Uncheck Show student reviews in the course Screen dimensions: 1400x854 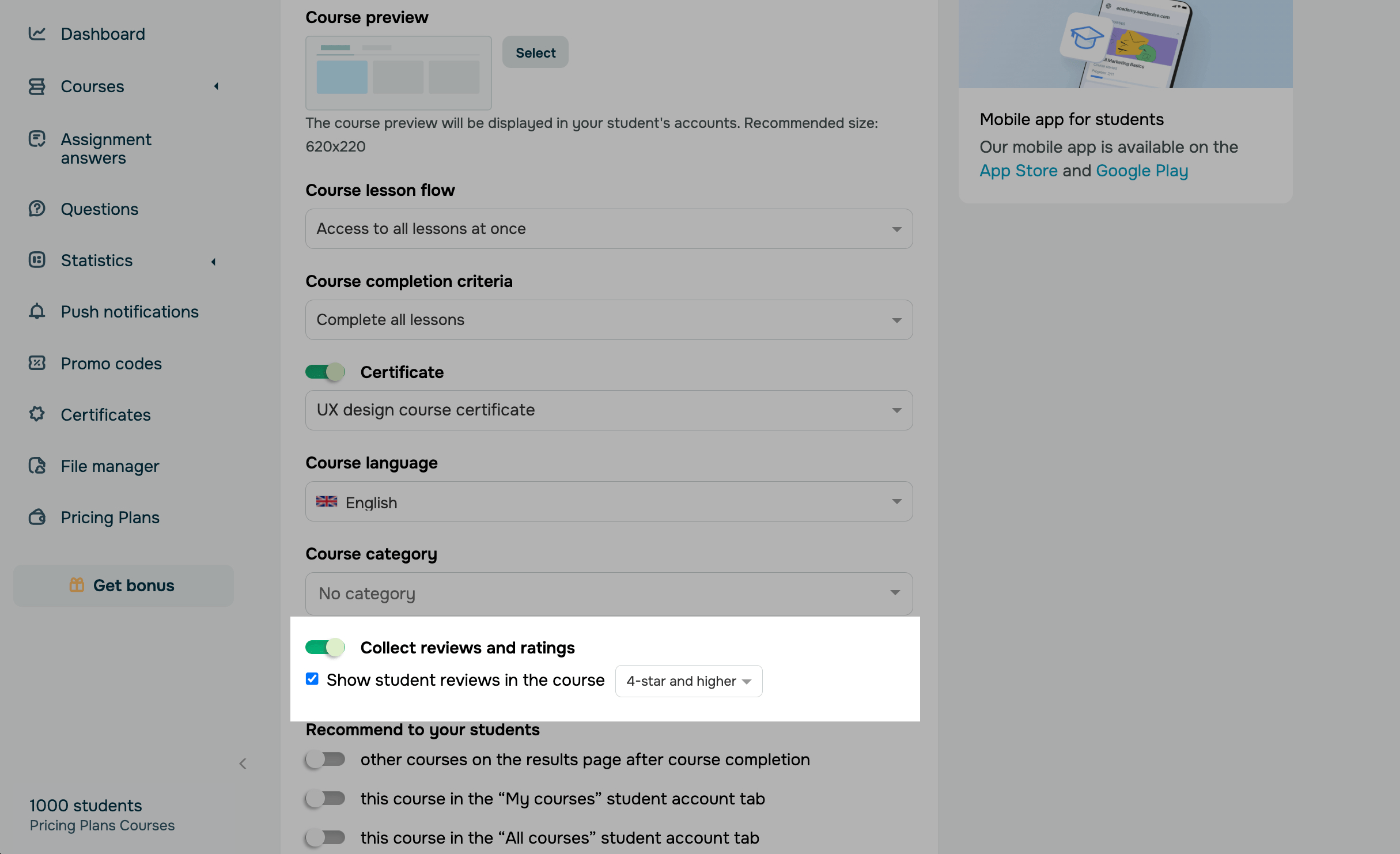(312, 679)
